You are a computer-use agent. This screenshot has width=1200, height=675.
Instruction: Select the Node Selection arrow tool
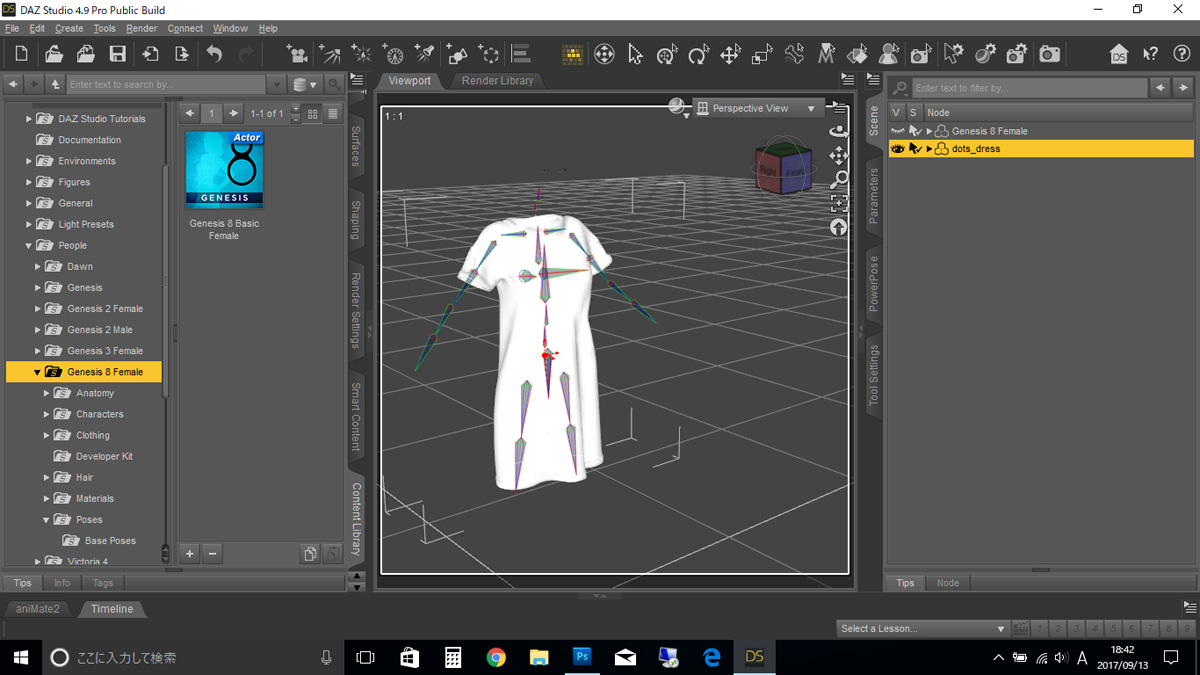point(635,54)
